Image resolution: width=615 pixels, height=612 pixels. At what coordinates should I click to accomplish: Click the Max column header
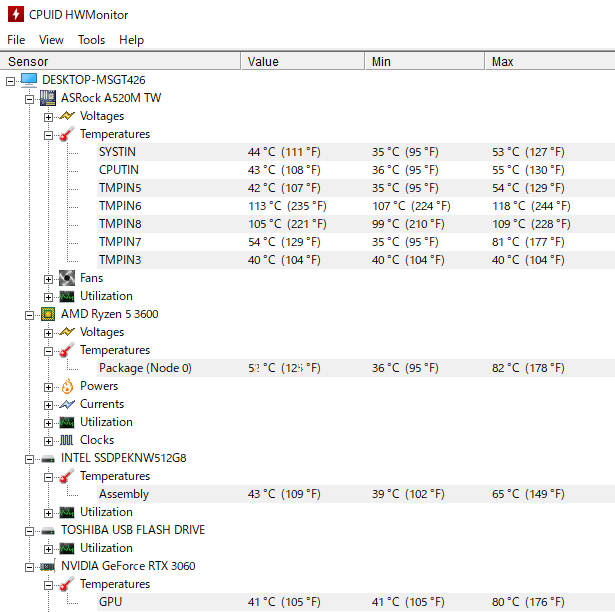(x=551, y=62)
